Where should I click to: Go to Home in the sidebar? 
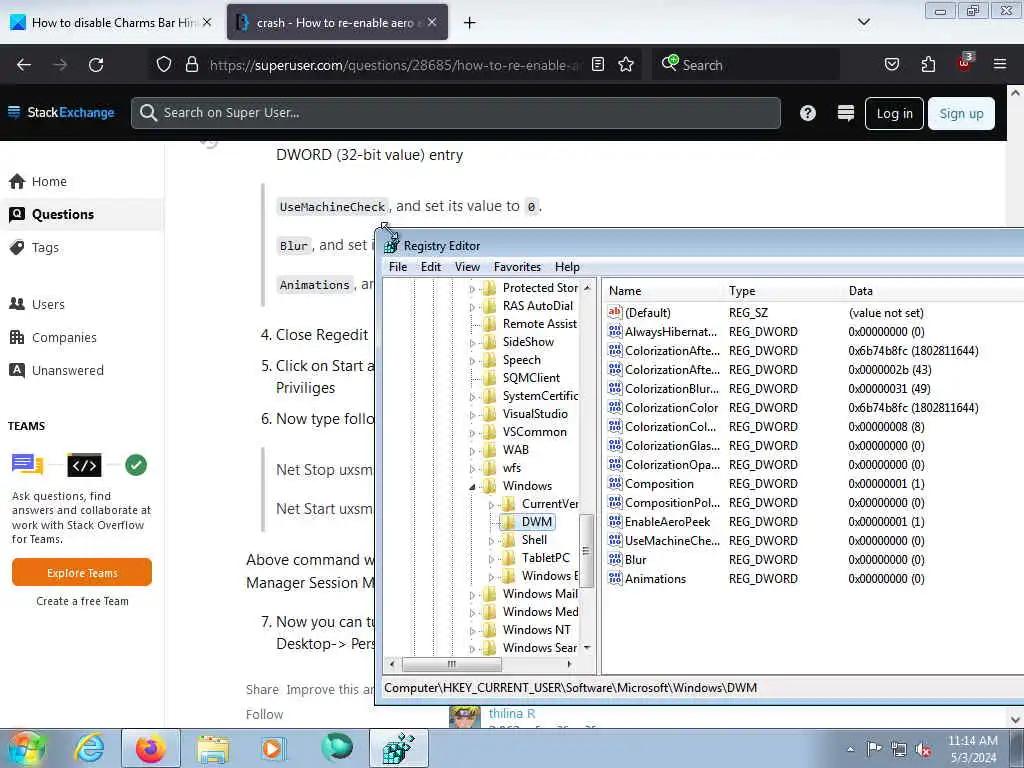click(49, 182)
